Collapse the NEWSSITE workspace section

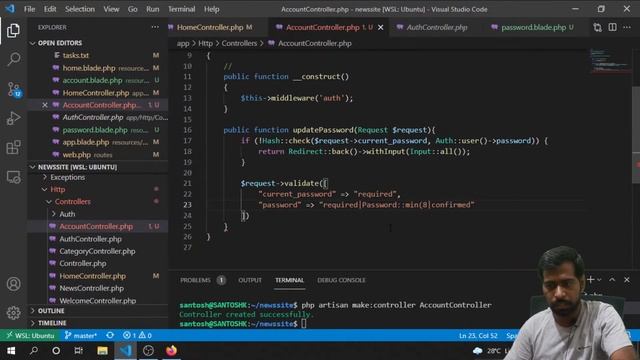98,167
